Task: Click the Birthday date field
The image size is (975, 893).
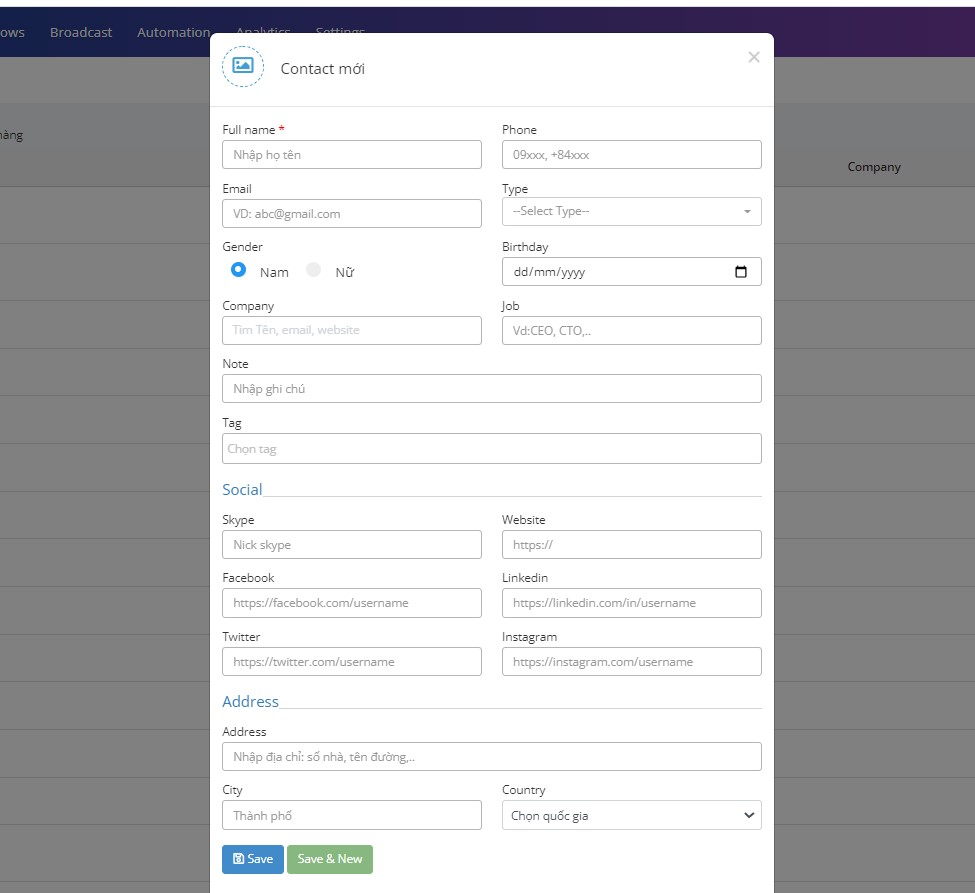Action: click(x=631, y=272)
